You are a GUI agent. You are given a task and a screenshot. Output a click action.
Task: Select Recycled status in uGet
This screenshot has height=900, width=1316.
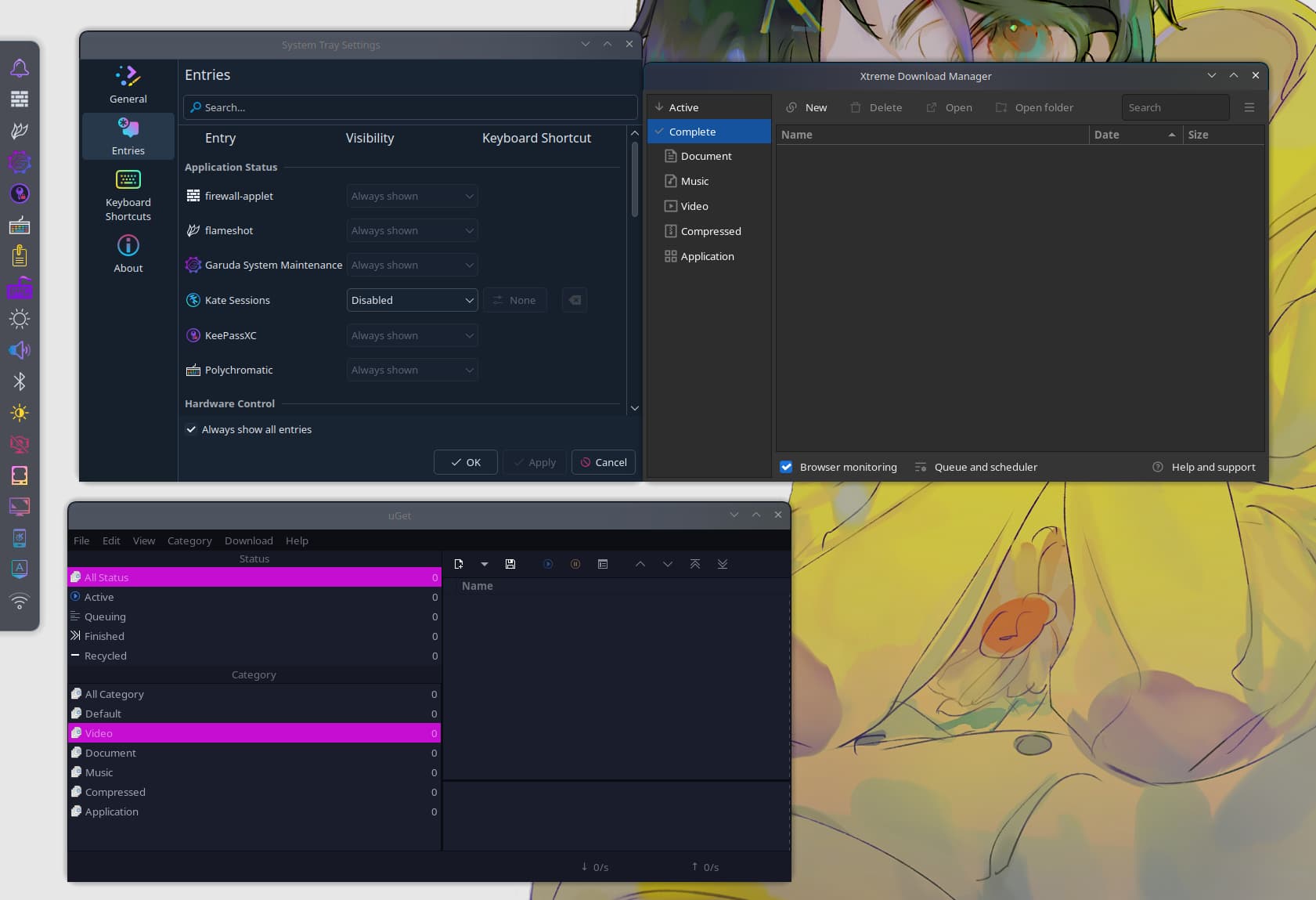[254, 656]
